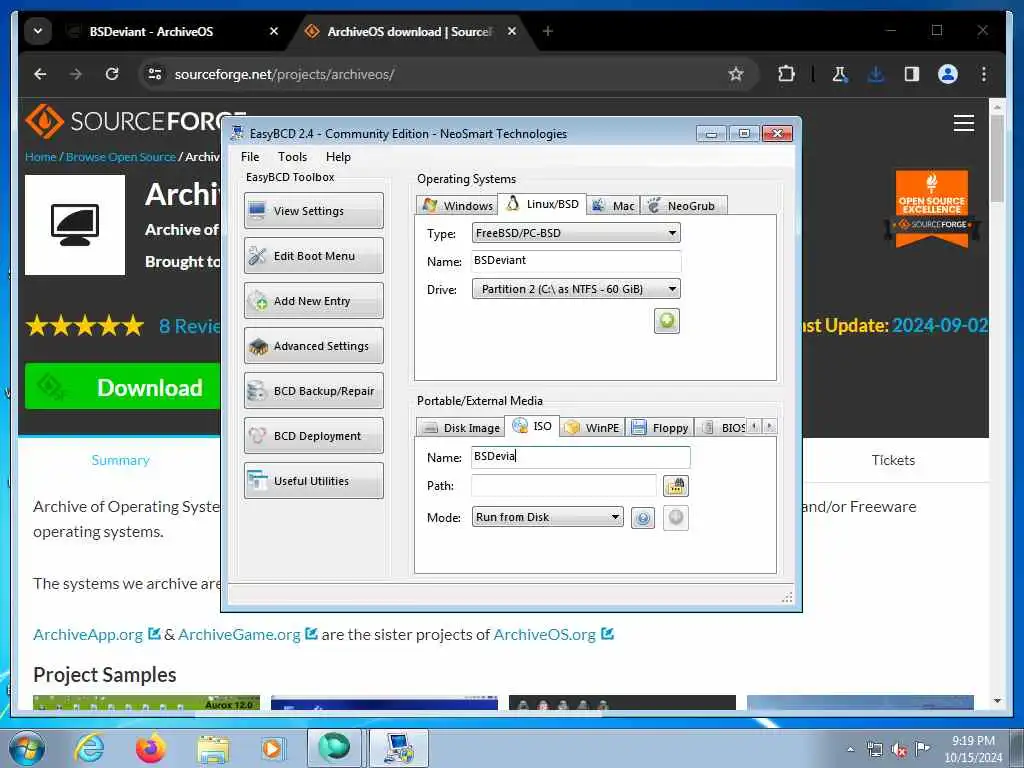This screenshot has height=768, width=1024.
Task: Click browser back arrow
Action: 40,74
